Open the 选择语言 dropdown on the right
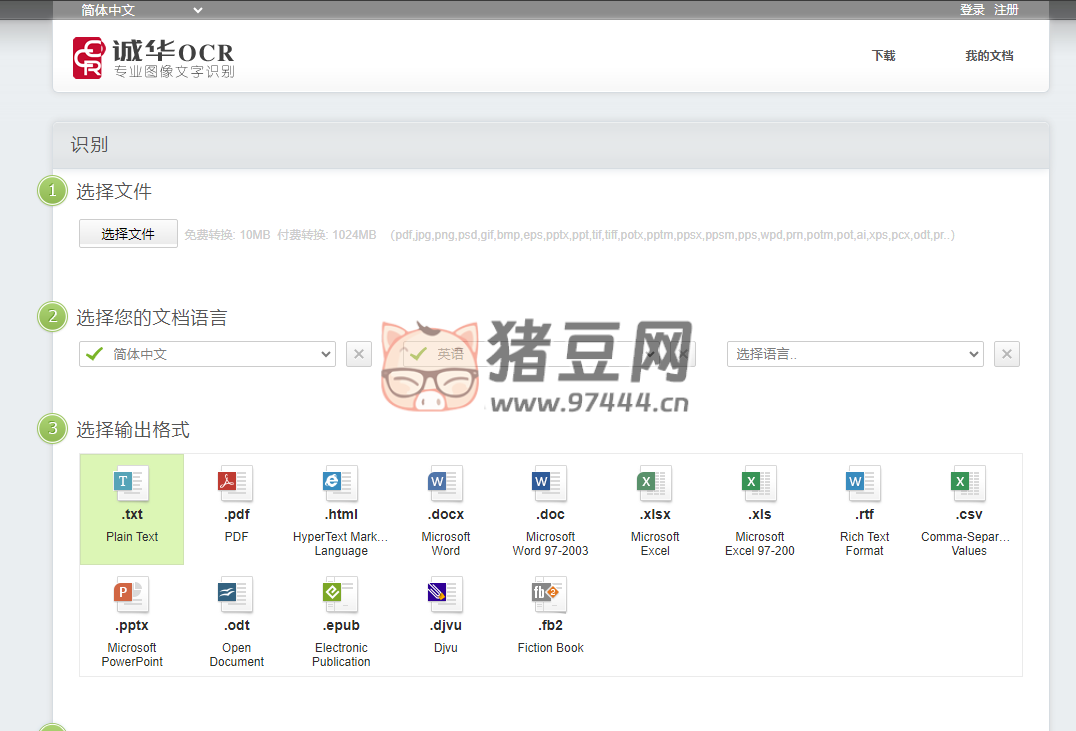 tap(855, 353)
